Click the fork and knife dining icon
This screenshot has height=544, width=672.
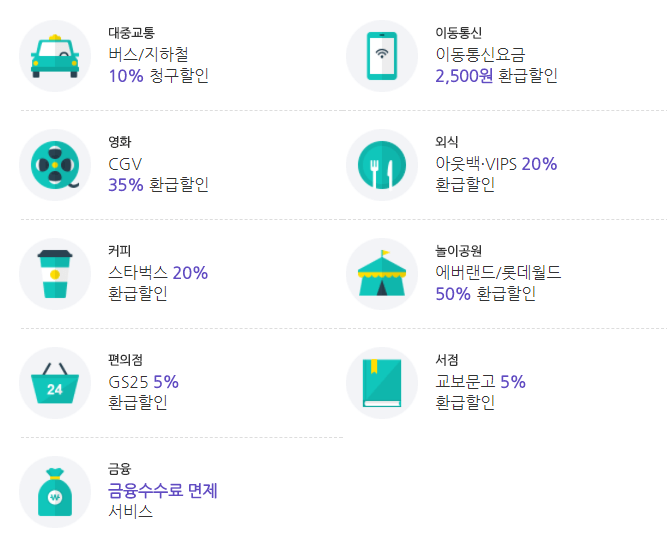coord(381,165)
